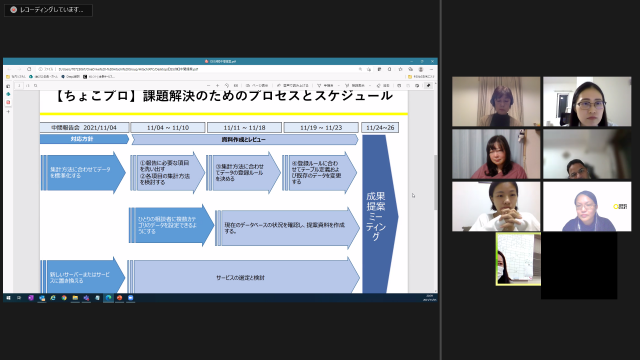Screen dimensions: 640x360
Task: Open the page view (ページ表示) options
Action: point(257,85)
